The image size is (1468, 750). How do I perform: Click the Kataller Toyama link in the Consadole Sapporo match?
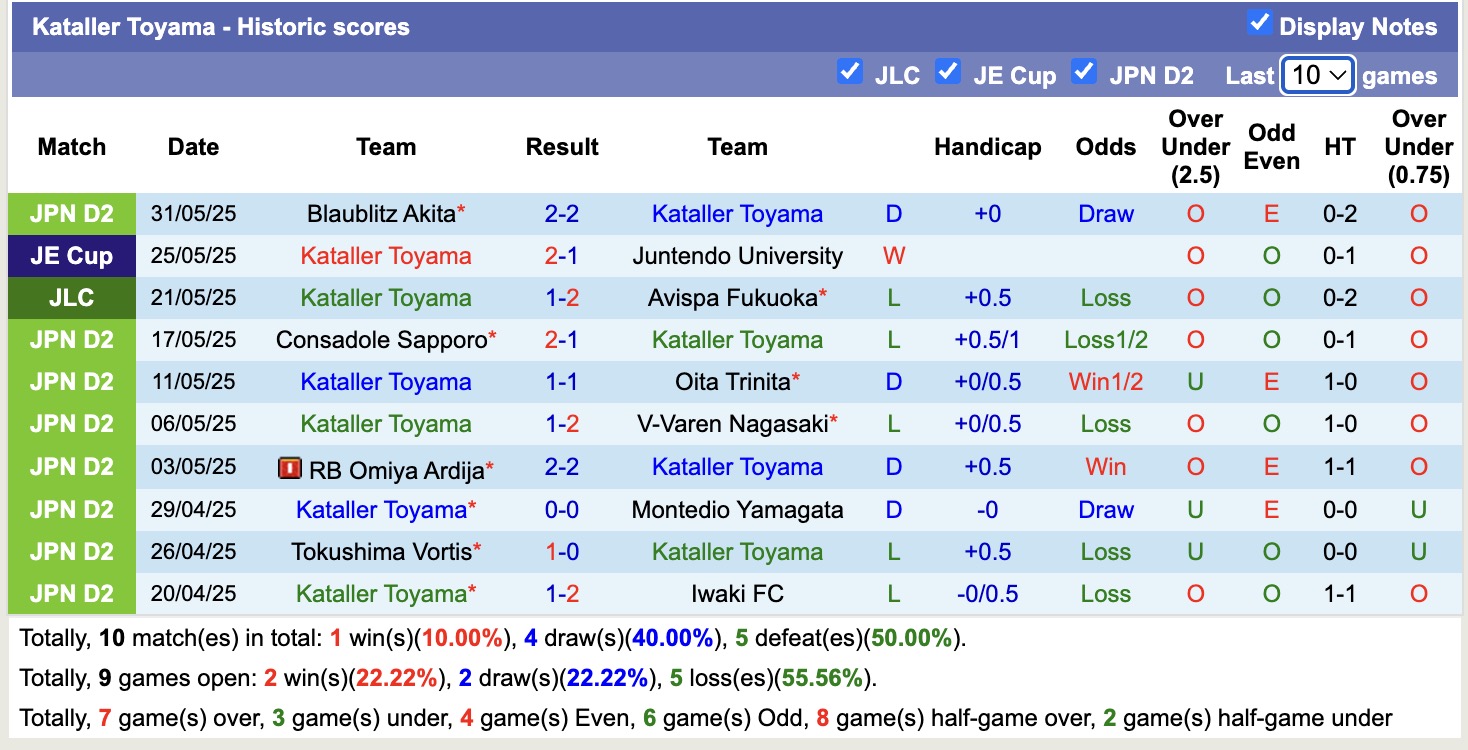tap(737, 339)
